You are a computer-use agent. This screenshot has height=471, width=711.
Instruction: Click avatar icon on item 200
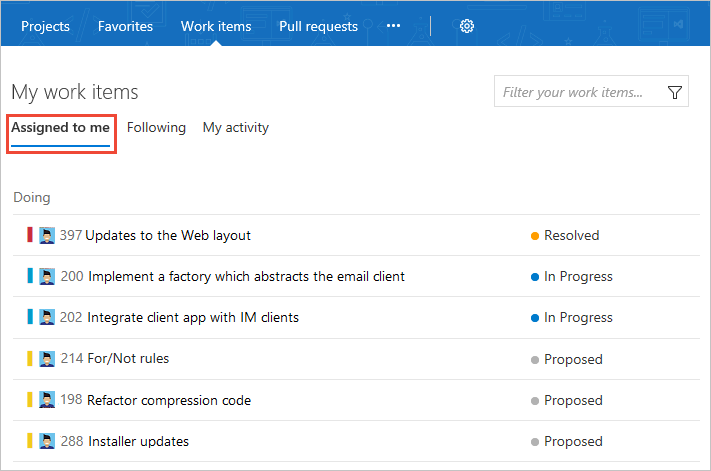tap(47, 276)
